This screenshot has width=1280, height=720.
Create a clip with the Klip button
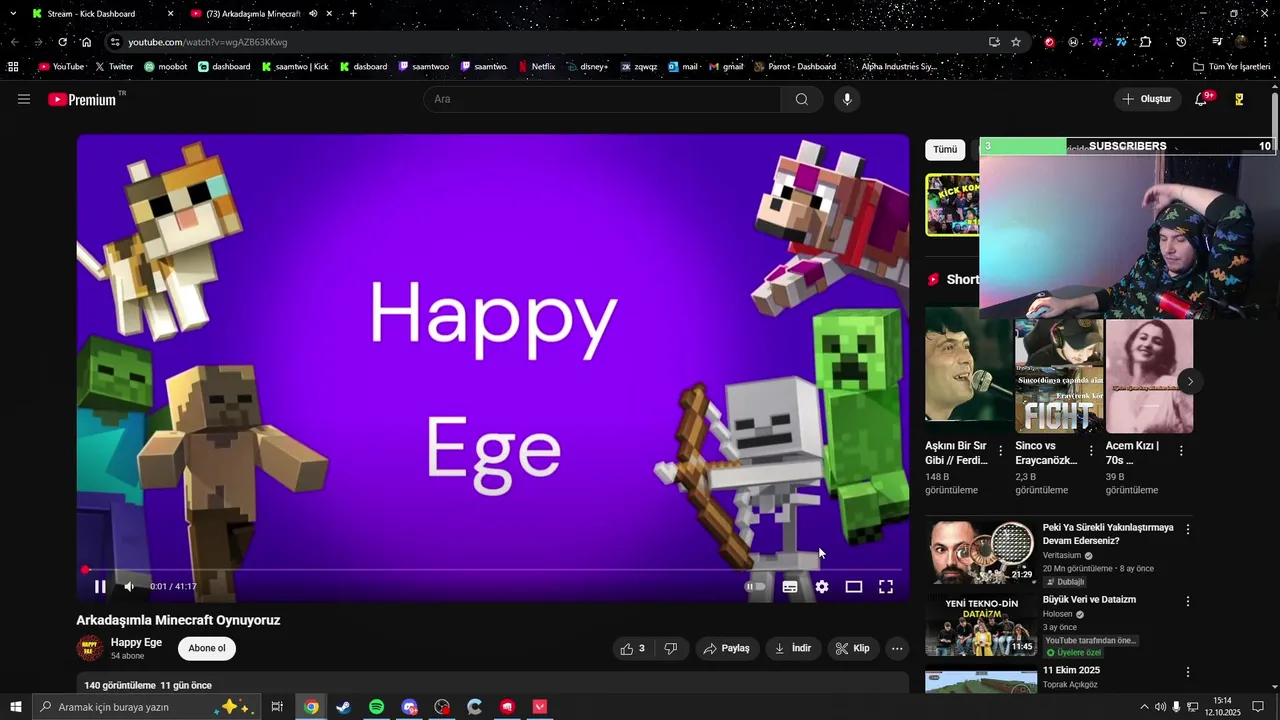pyautogui.click(x=853, y=648)
